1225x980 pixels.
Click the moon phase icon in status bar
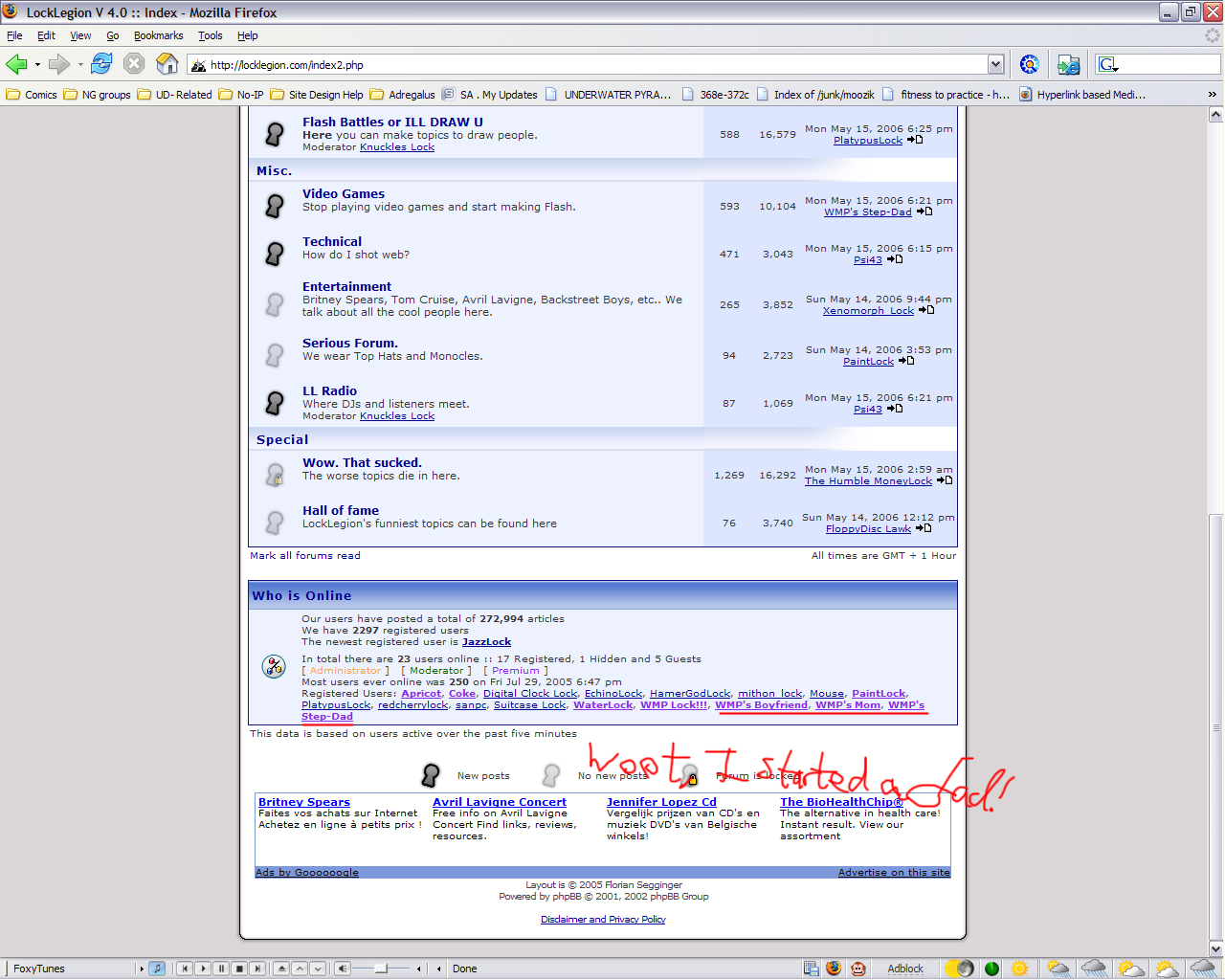coord(959,969)
